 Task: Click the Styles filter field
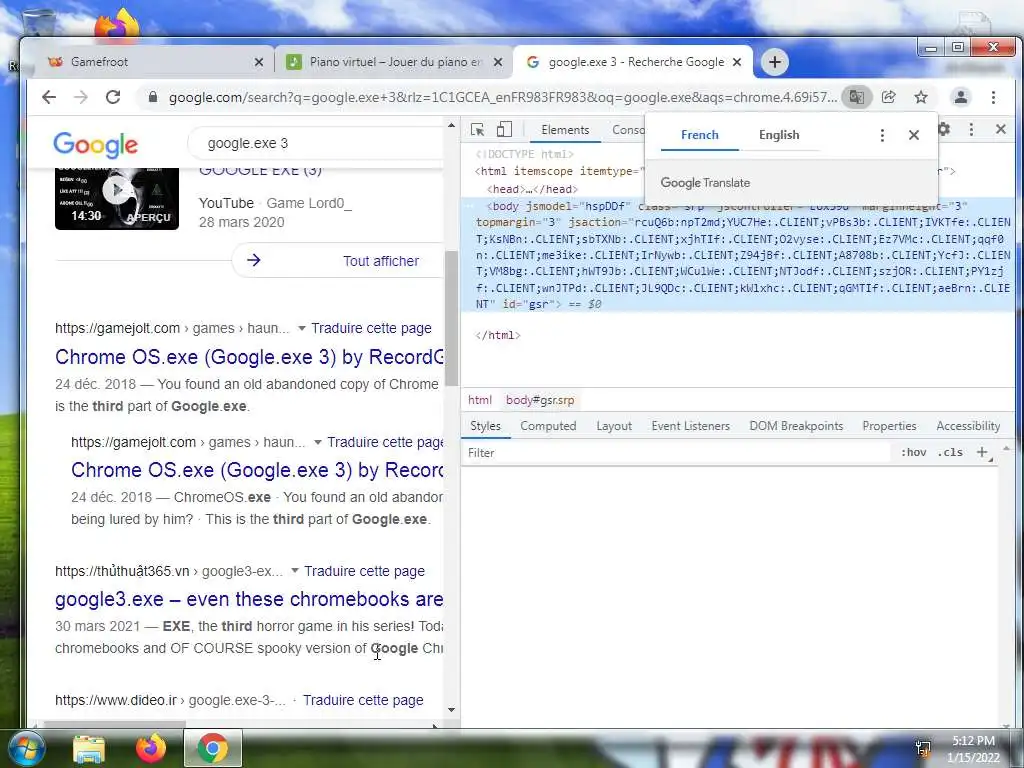(676, 453)
